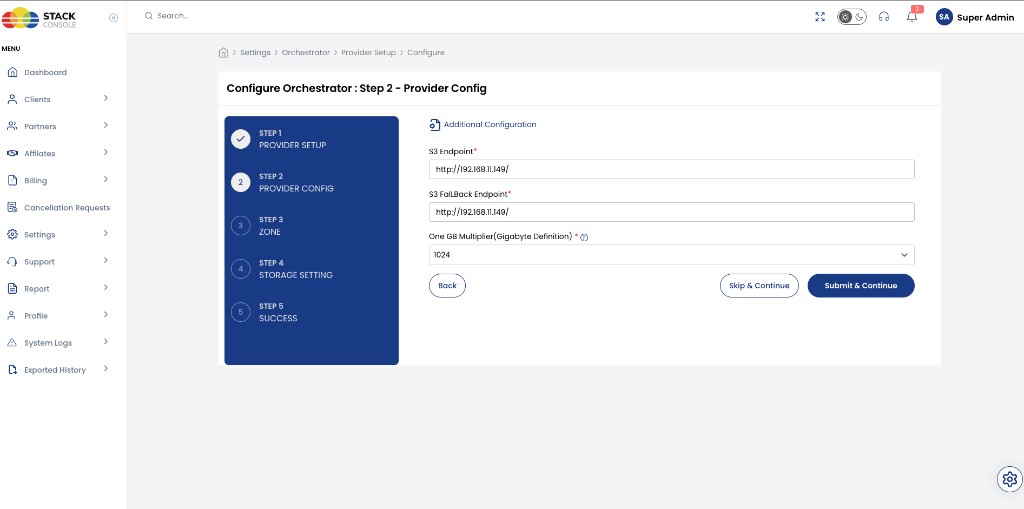Click the breadcrumb home icon
1024x509 pixels.
[x=223, y=52]
